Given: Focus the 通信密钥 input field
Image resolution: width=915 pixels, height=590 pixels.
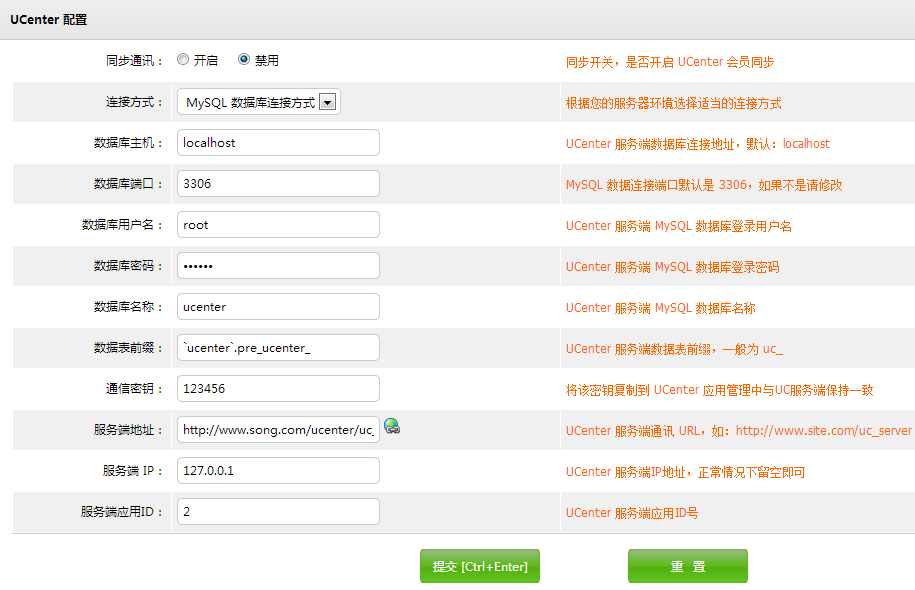Looking at the screenshot, I should tap(278, 389).
